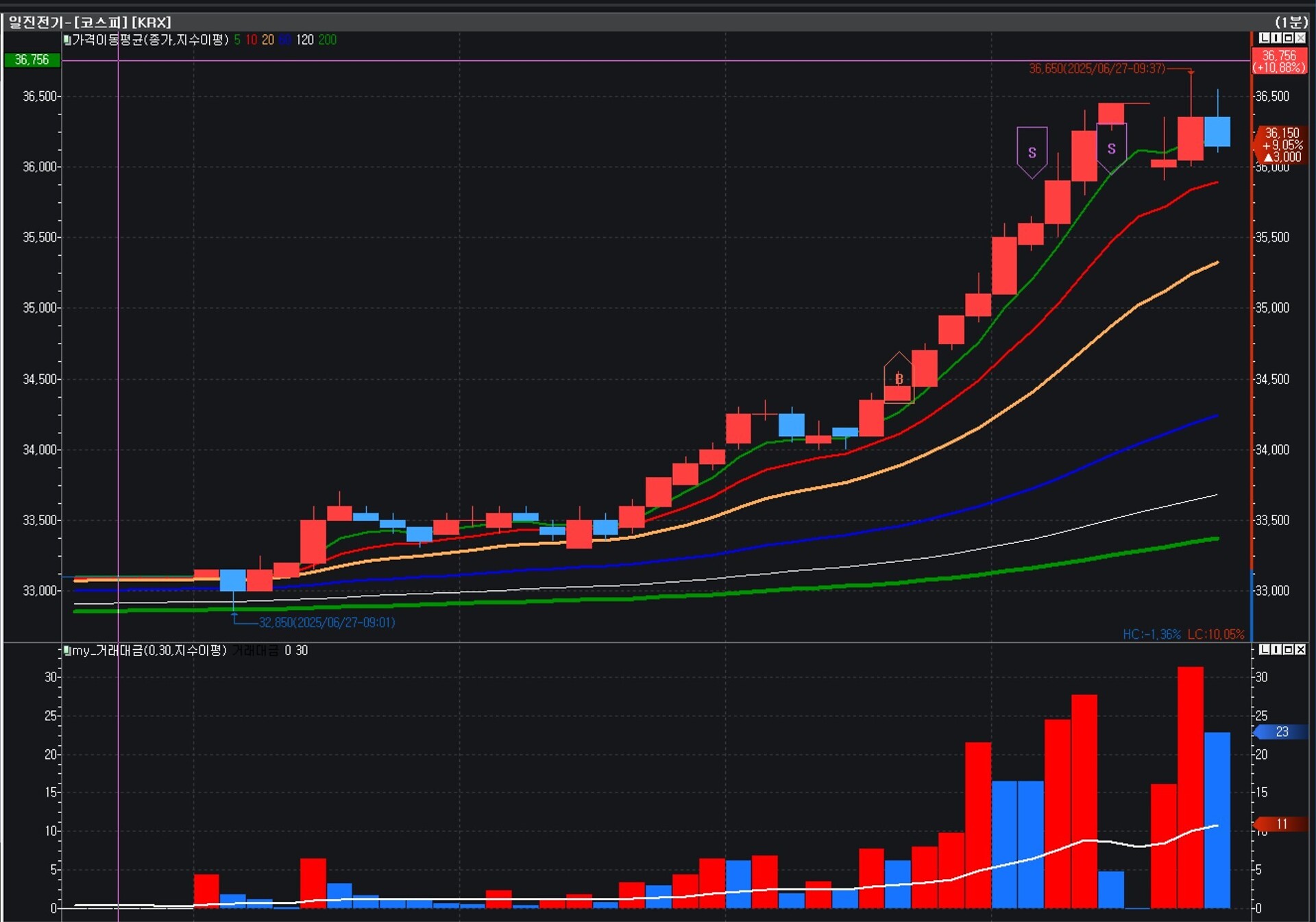1316x922 pixels.
Task: Click the right S sell signal marker
Action: pos(1111,148)
